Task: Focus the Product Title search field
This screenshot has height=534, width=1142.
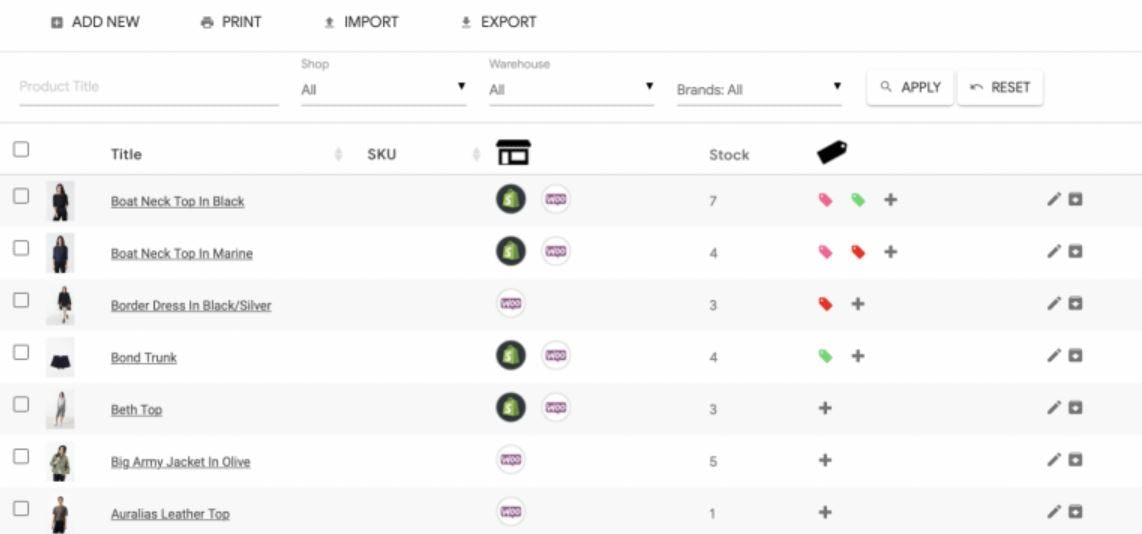Action: [x=148, y=87]
